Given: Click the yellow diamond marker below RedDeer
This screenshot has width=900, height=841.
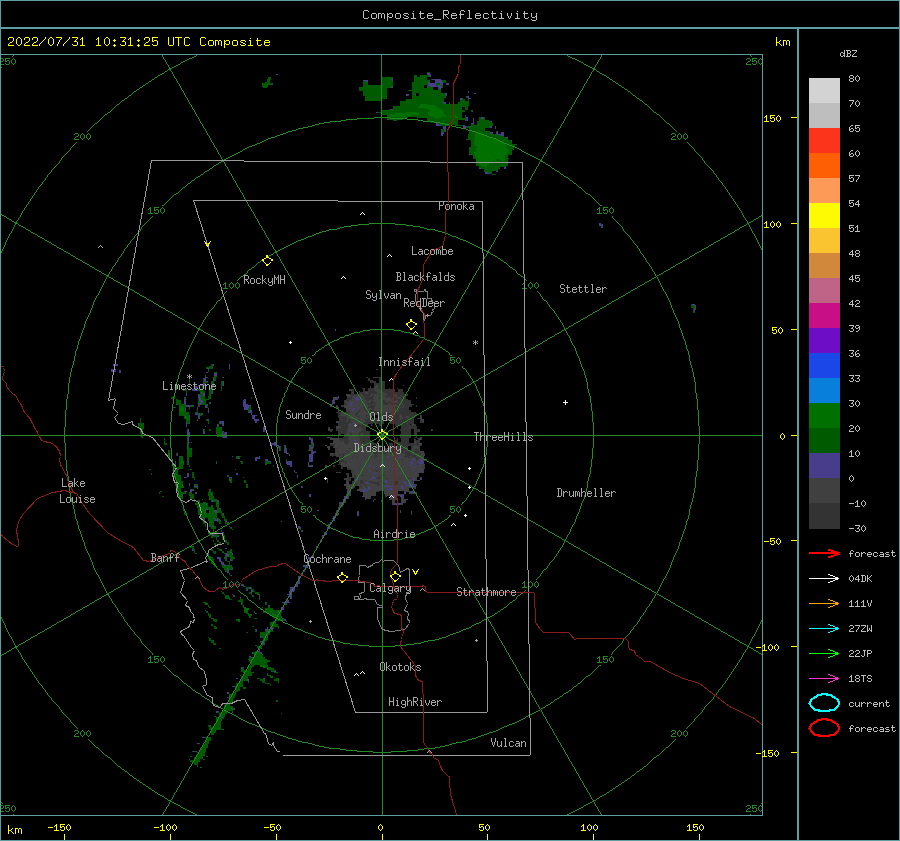Looking at the screenshot, I should point(412,325).
